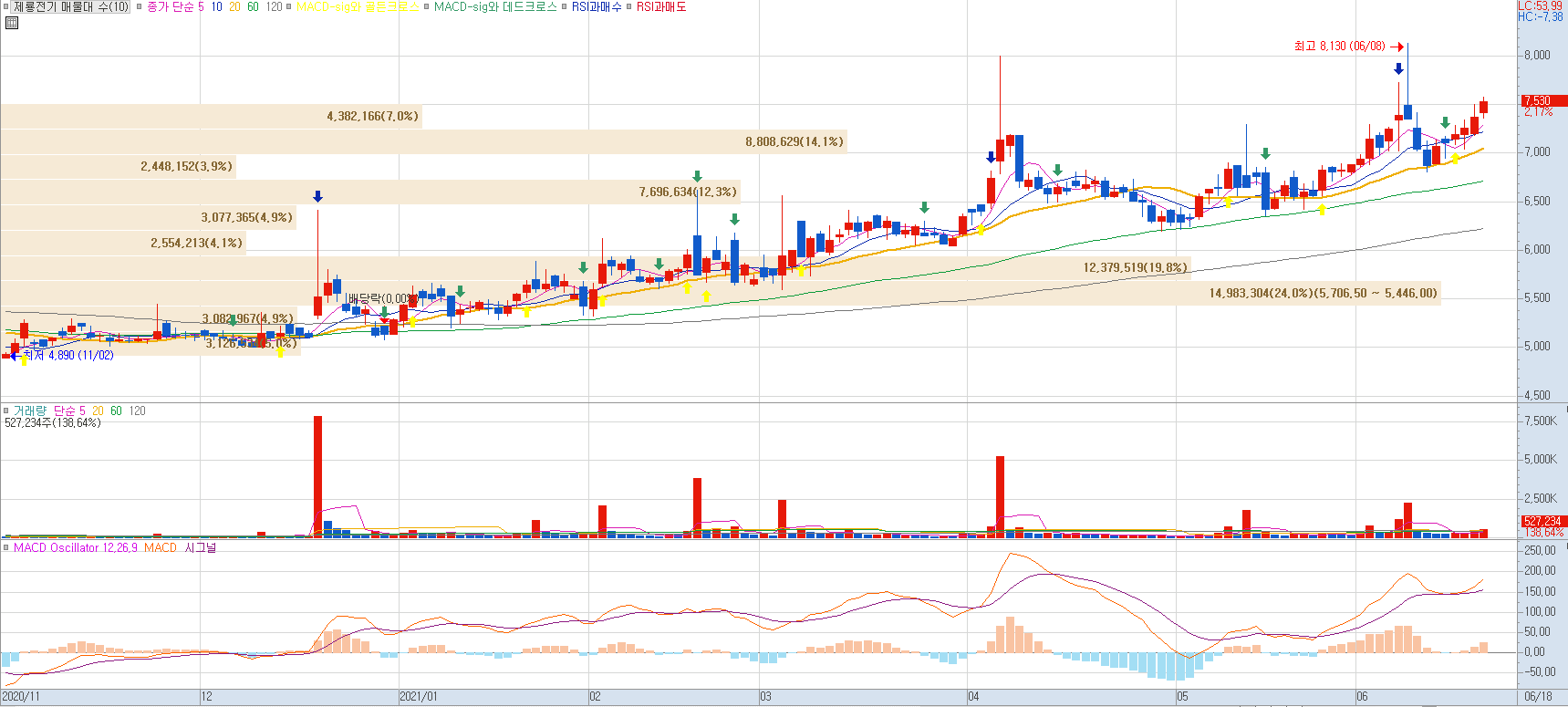
Task: Select the blue 10 moving average label
Action: pos(216,6)
